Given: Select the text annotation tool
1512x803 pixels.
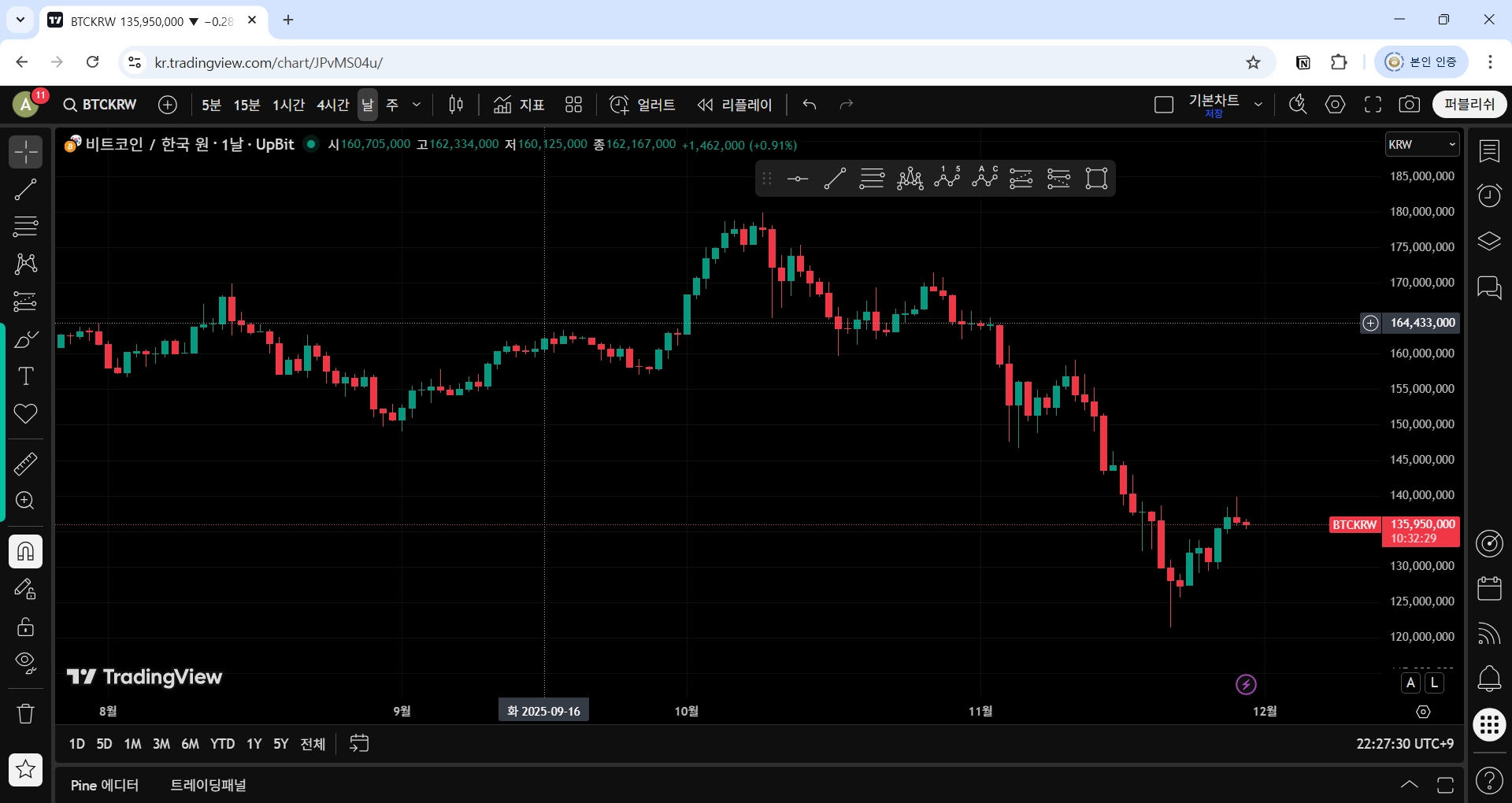Looking at the screenshot, I should pos(26,376).
